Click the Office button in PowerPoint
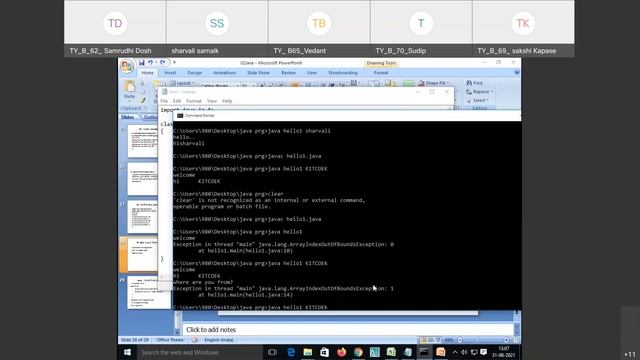This screenshot has width=640, height=360. tap(127, 66)
